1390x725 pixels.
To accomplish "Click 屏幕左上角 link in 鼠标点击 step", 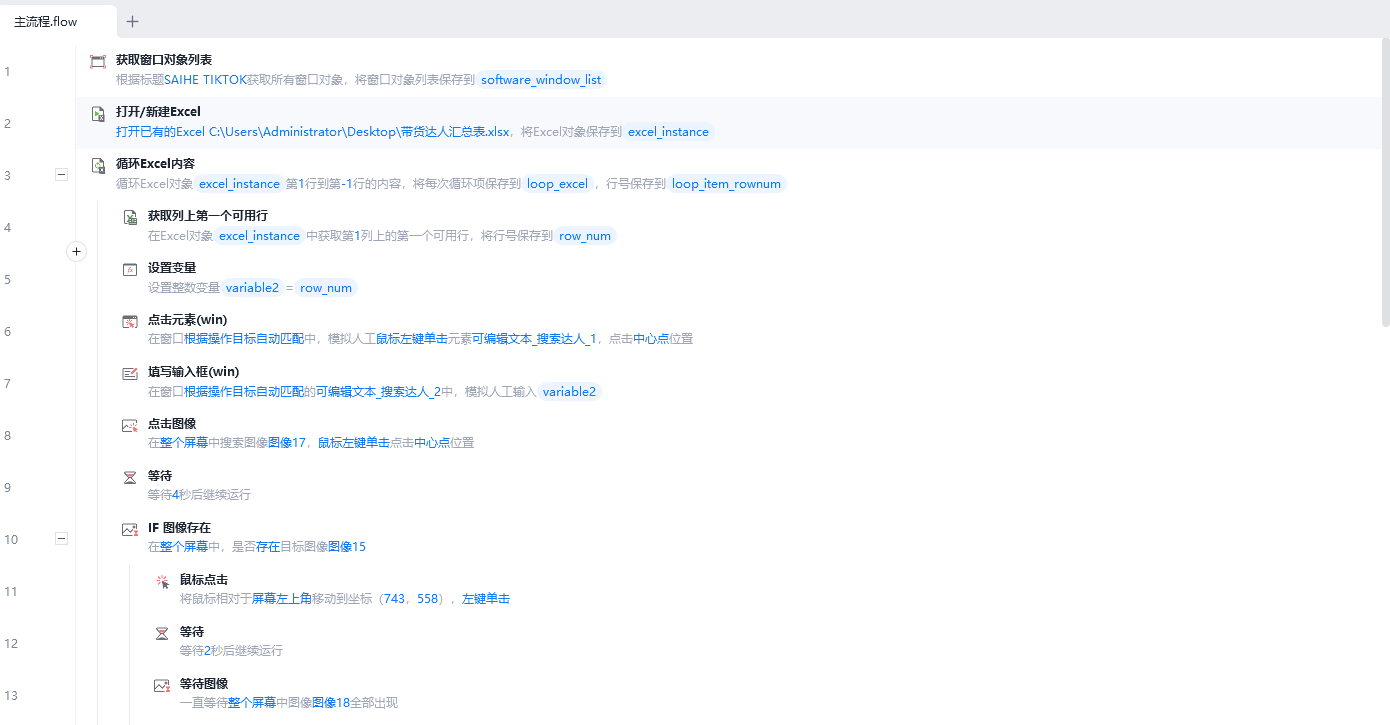I will [282, 599].
